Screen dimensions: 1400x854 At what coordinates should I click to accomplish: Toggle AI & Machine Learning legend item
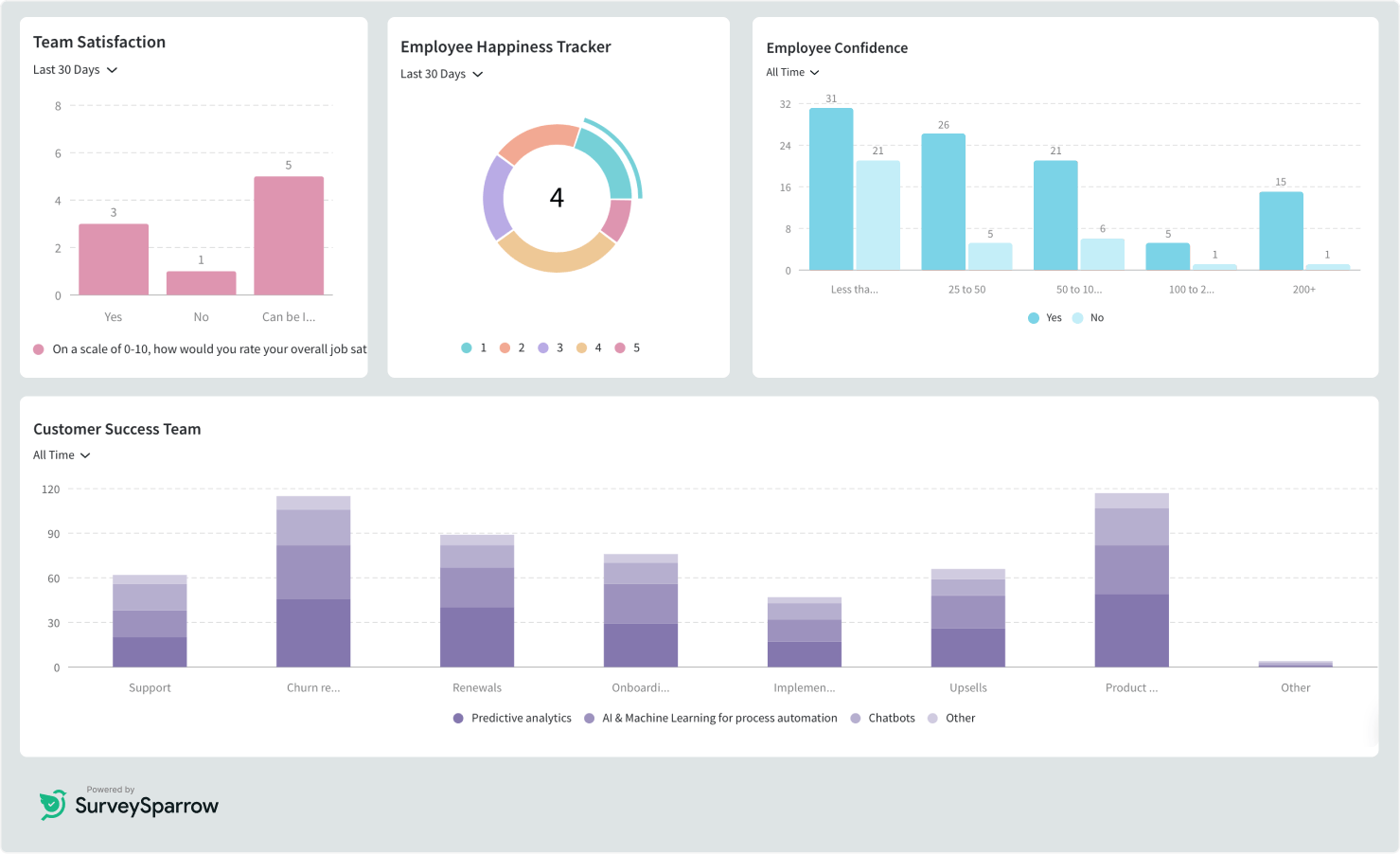tap(711, 719)
